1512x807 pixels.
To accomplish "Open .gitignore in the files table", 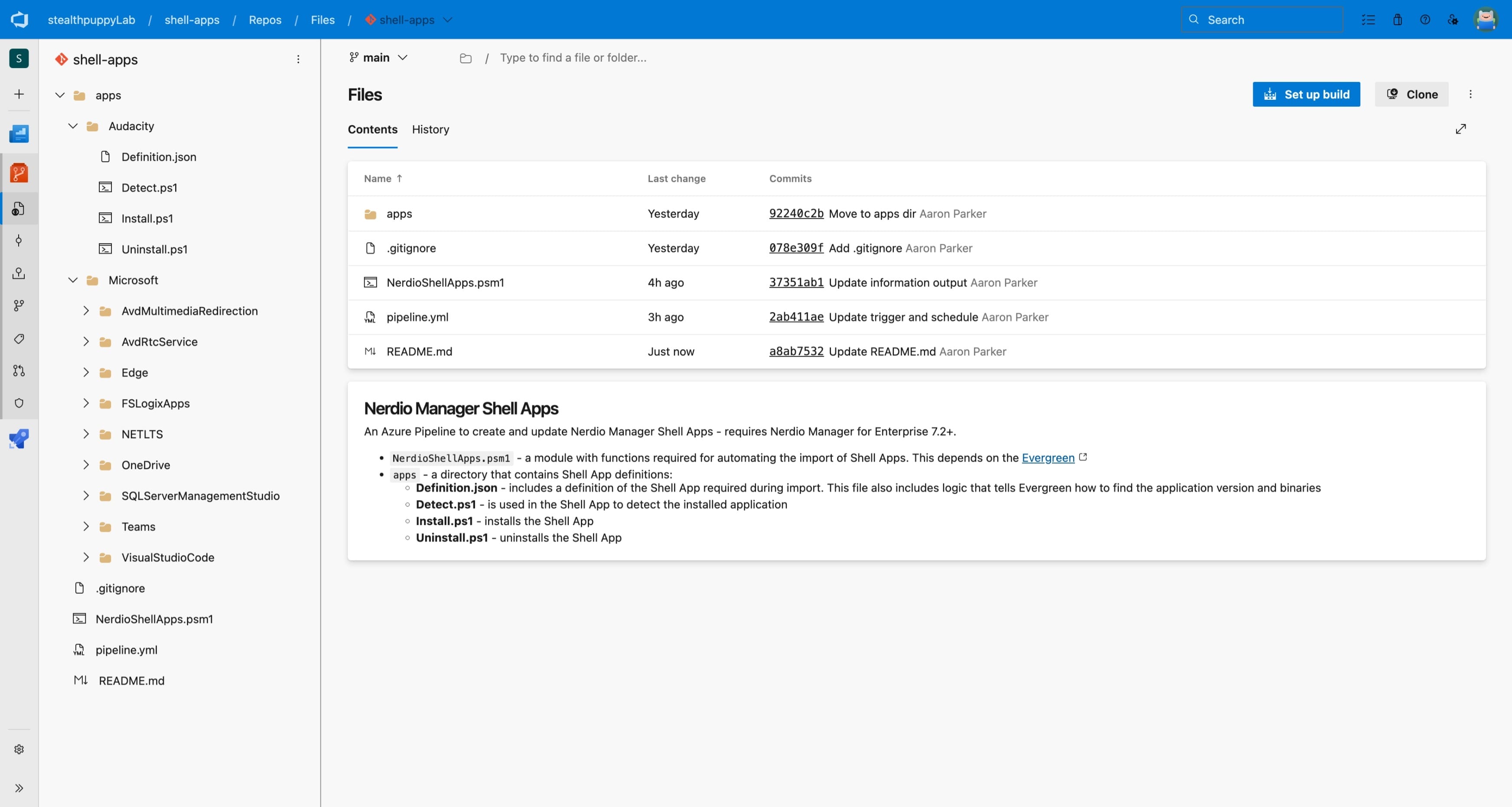I will (x=411, y=248).
